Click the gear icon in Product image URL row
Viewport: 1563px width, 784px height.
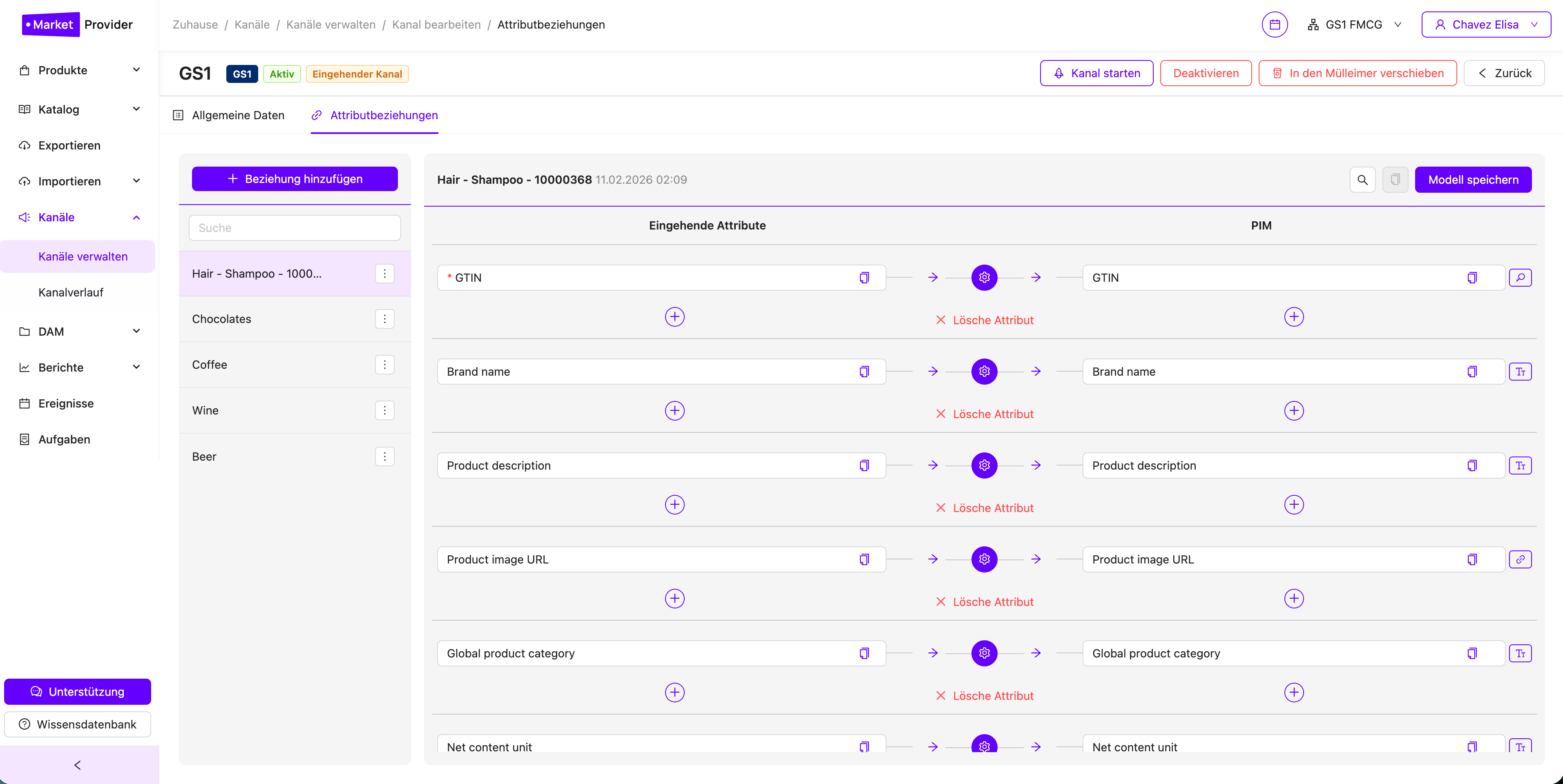(x=984, y=559)
